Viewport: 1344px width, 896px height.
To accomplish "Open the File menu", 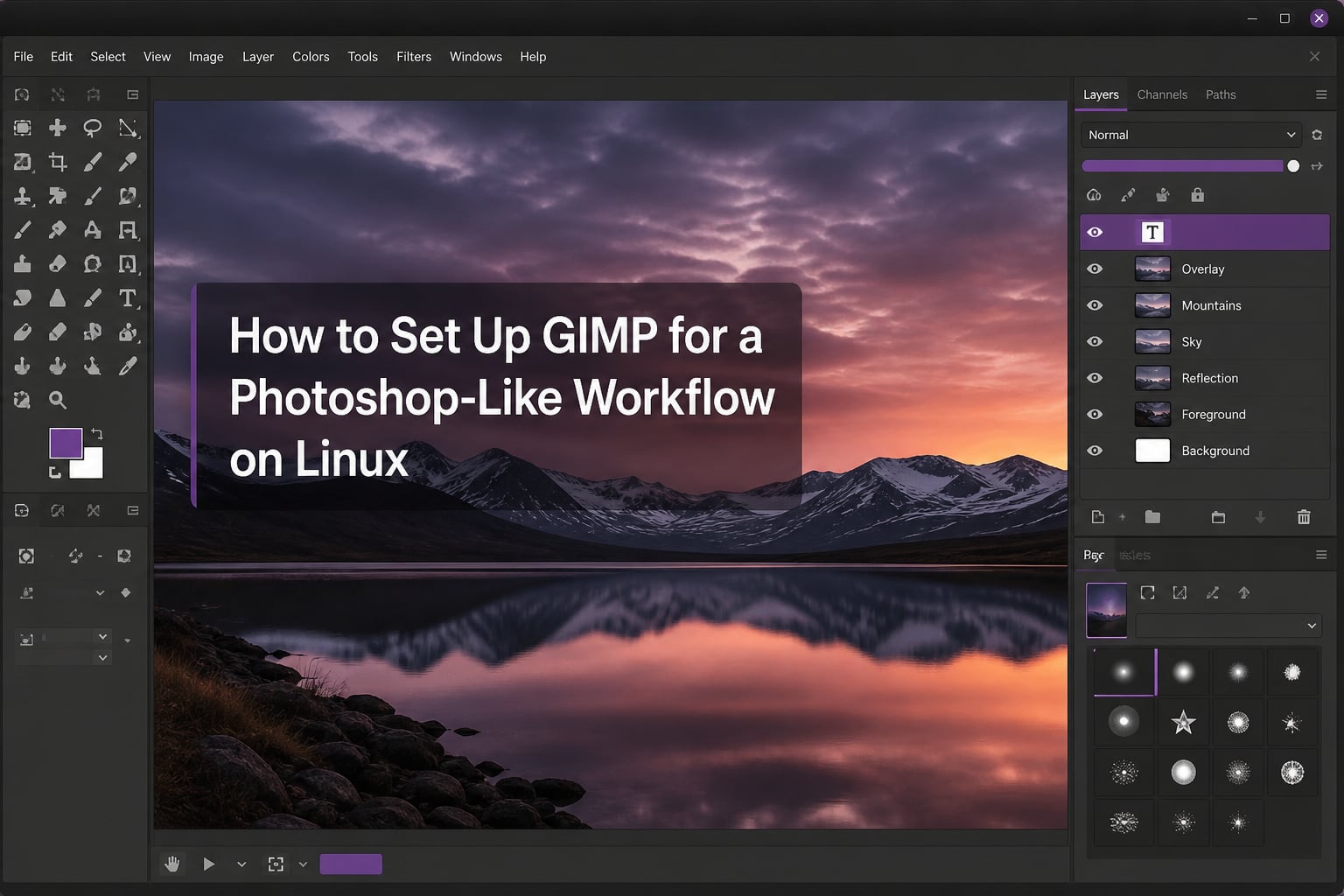I will (x=24, y=56).
